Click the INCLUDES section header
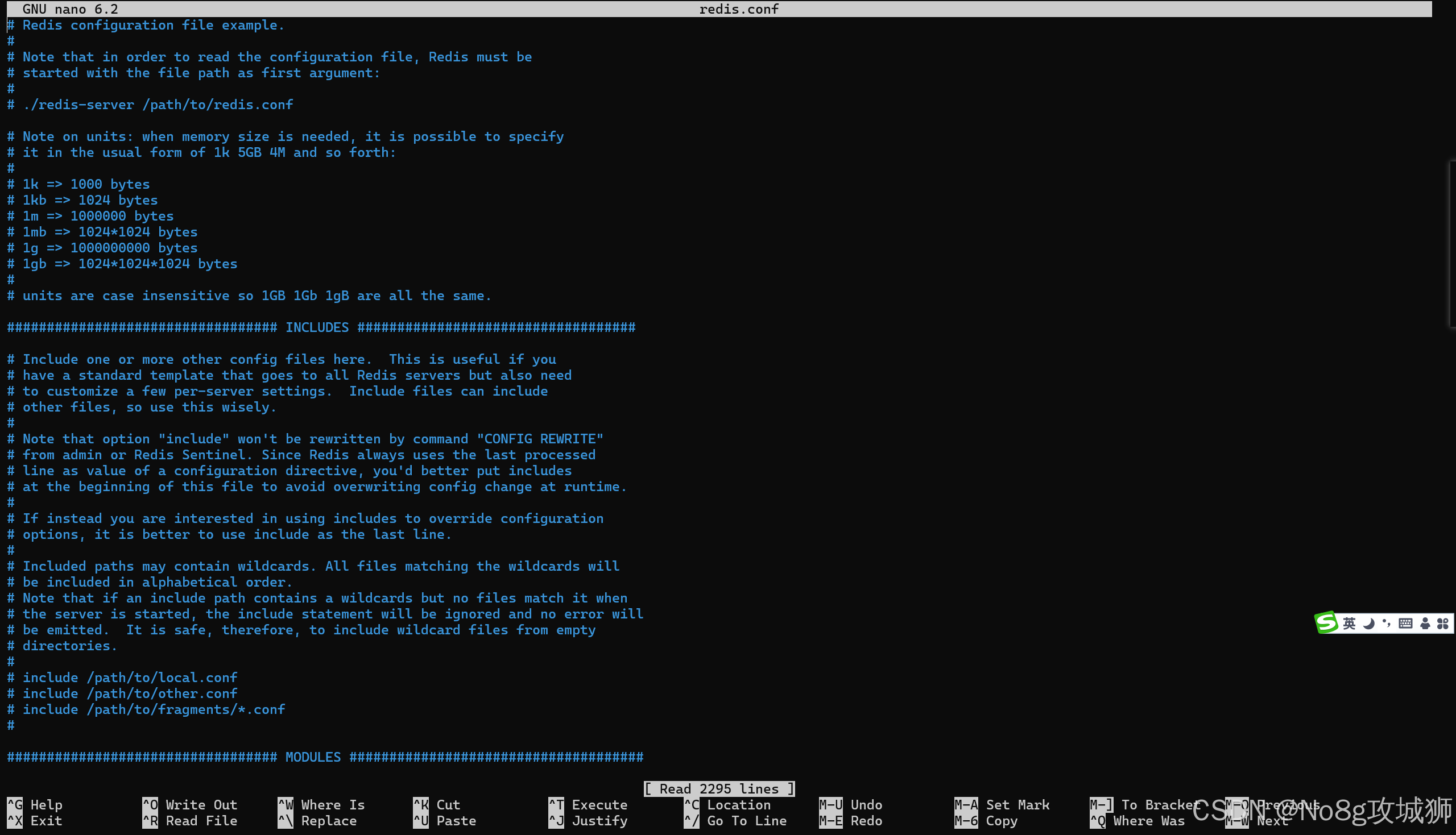Image resolution: width=1456 pixels, height=835 pixels. click(321, 327)
